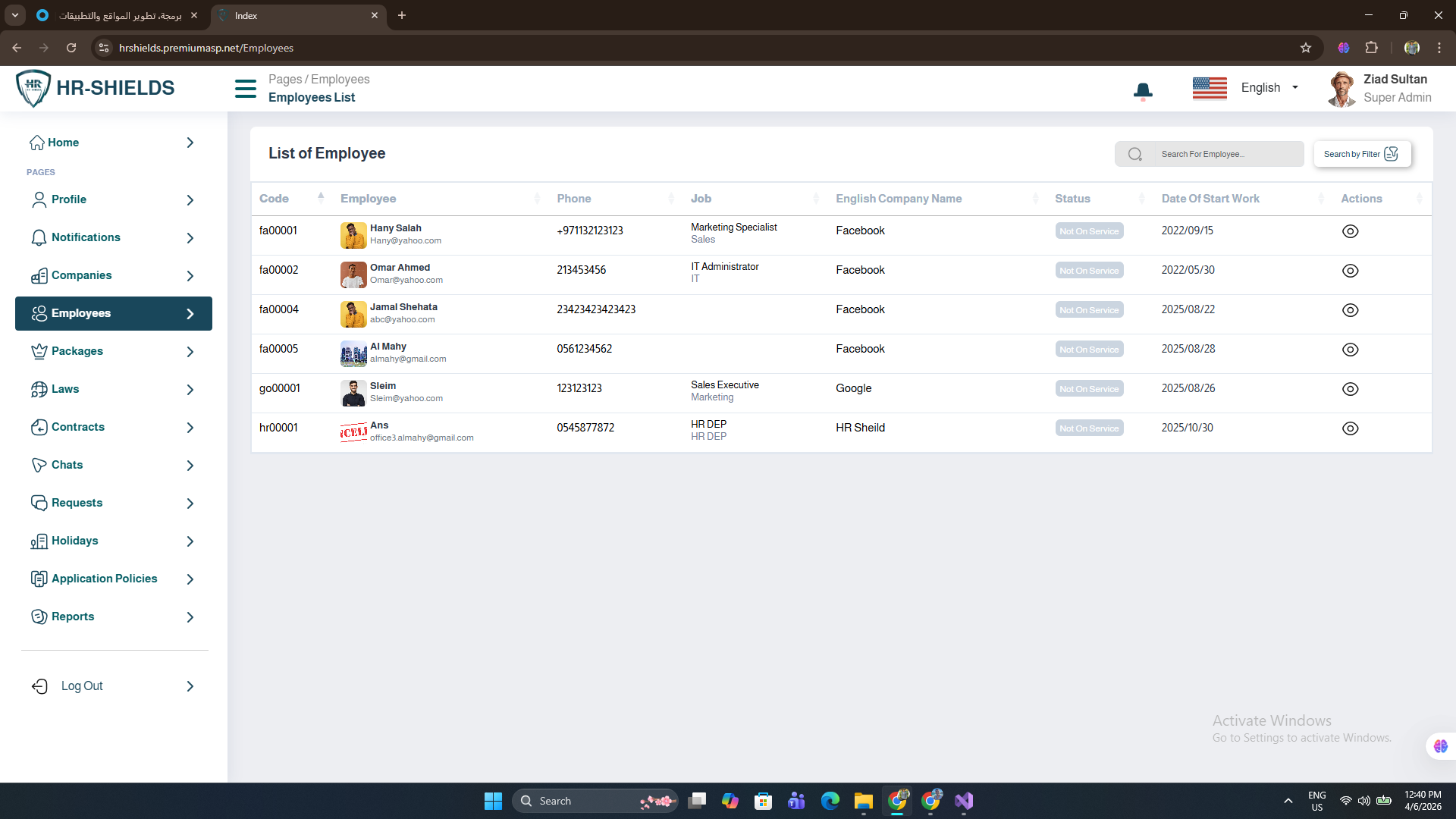View details eye icon for Sleim row
This screenshot has height=819, width=1456.
[x=1350, y=389]
